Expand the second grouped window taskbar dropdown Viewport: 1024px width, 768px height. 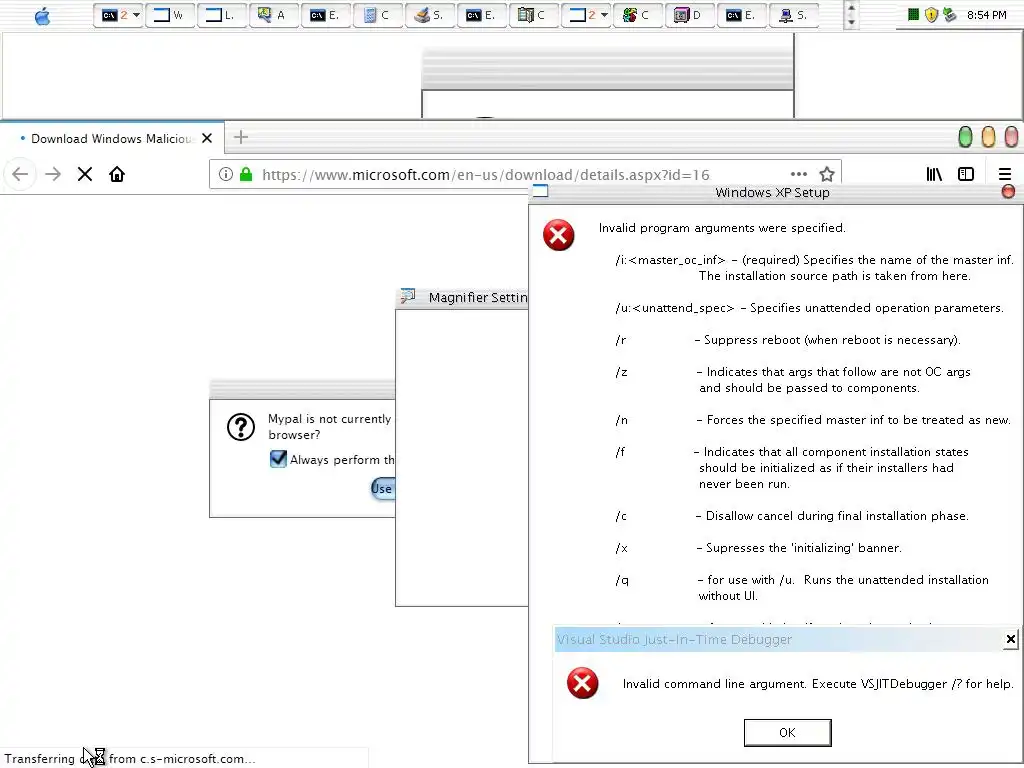604,15
